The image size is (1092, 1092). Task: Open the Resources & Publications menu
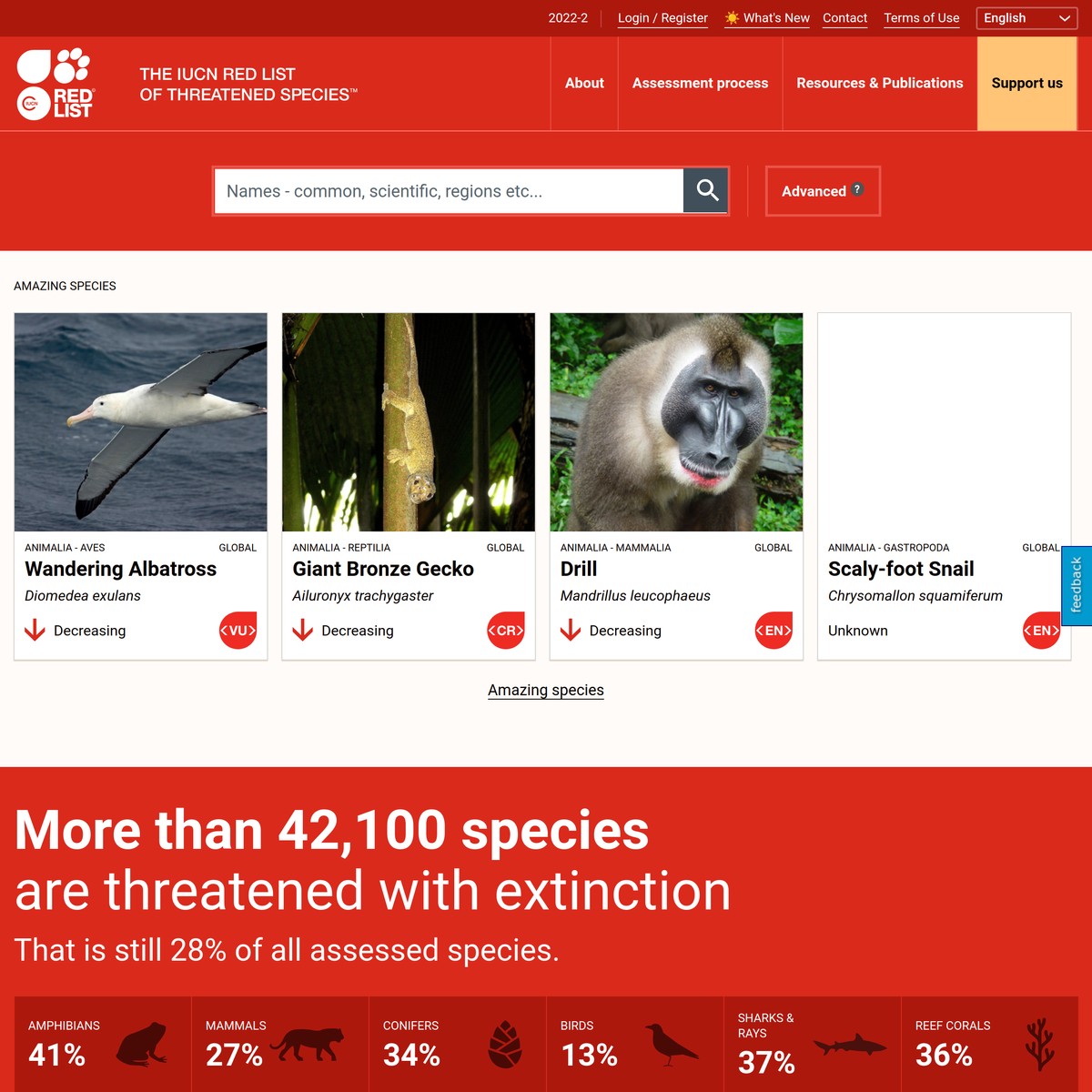tap(879, 83)
